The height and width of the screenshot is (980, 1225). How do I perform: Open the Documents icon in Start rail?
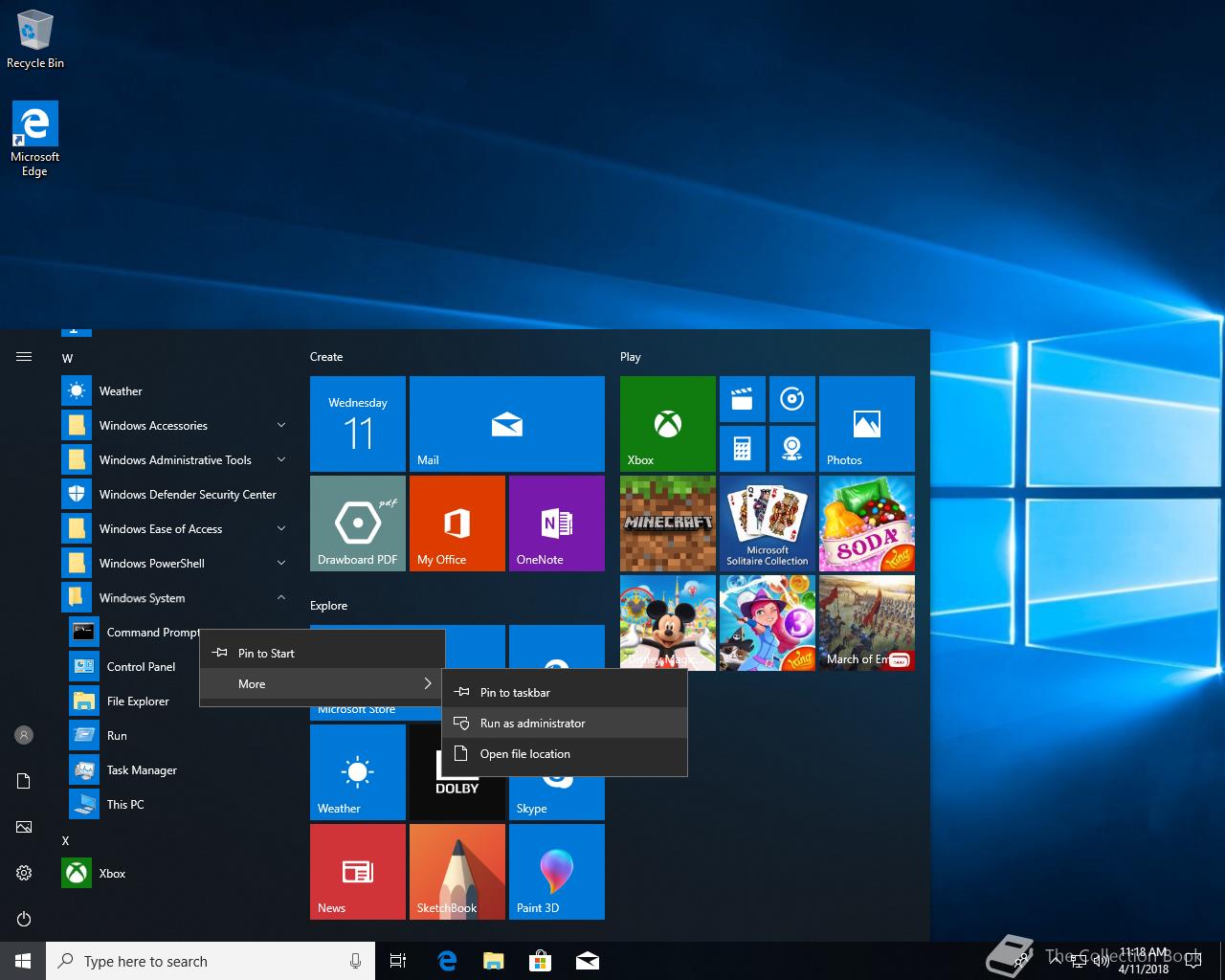tap(24, 781)
